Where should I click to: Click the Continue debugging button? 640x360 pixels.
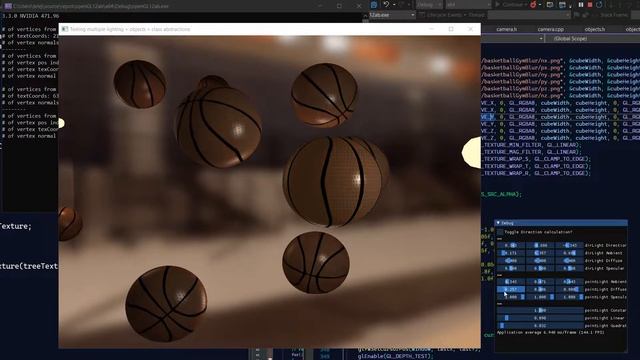pyautogui.click(x=512, y=5)
